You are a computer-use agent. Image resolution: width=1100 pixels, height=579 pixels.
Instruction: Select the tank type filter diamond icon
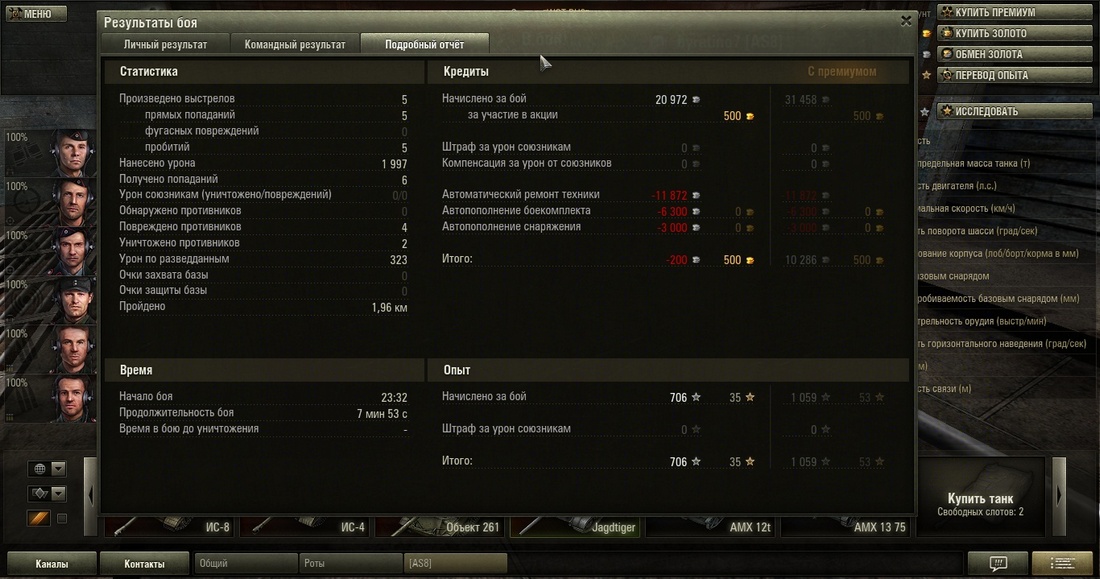(40, 493)
